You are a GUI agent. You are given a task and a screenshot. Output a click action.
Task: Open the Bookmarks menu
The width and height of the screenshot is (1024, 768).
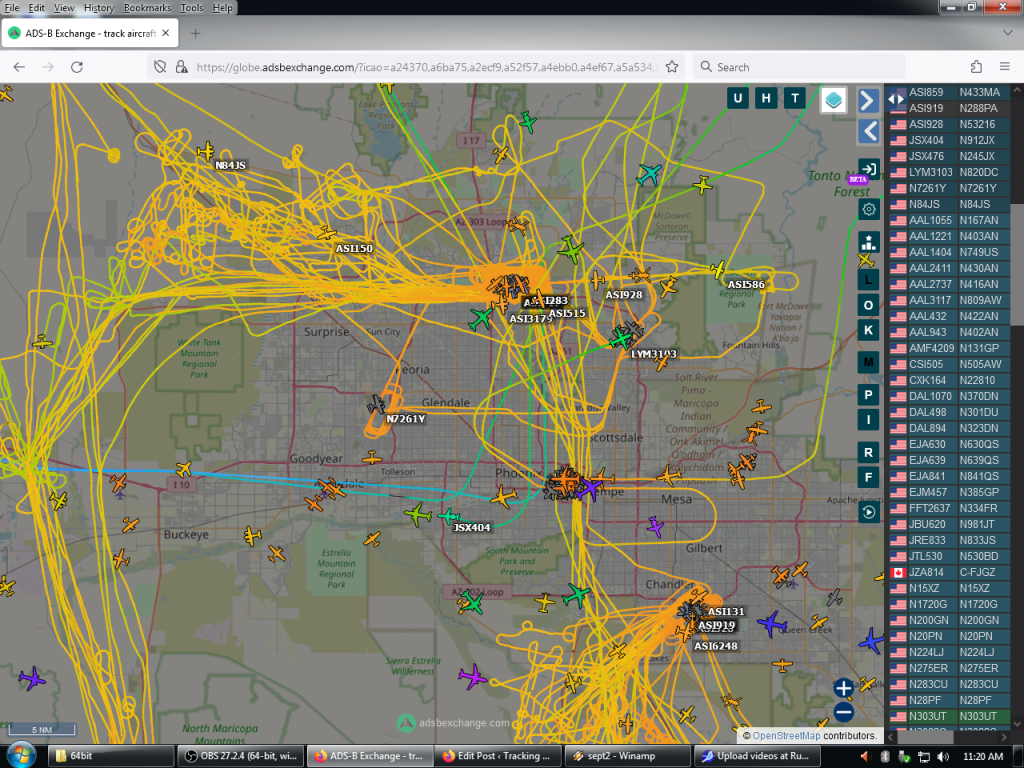coord(147,8)
